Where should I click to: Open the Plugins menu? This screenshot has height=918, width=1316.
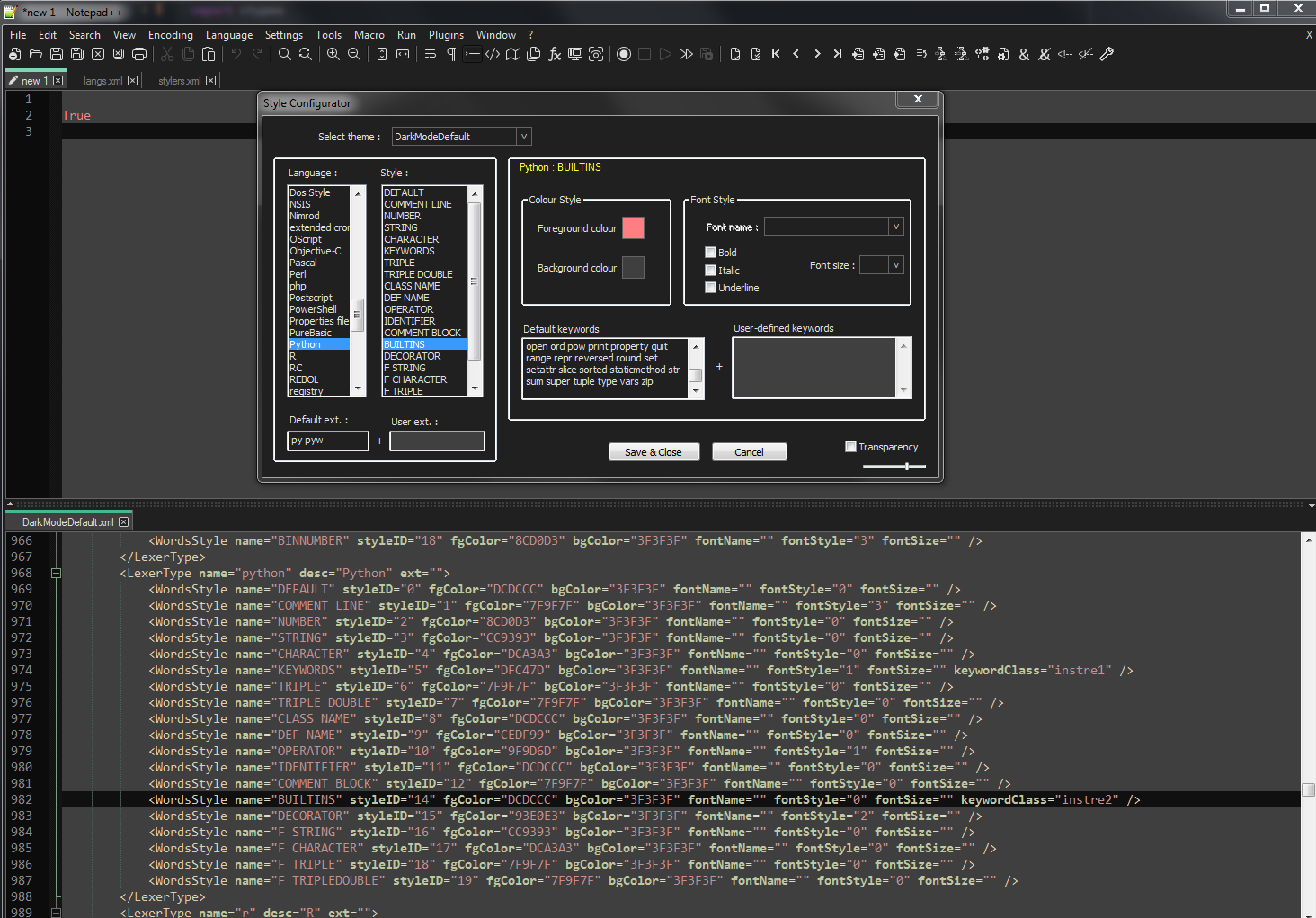446,35
